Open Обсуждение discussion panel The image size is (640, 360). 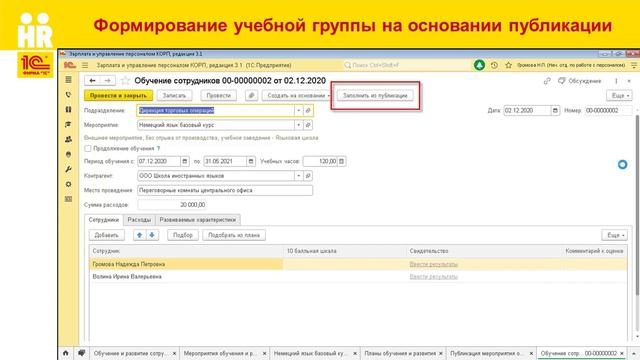pos(580,81)
